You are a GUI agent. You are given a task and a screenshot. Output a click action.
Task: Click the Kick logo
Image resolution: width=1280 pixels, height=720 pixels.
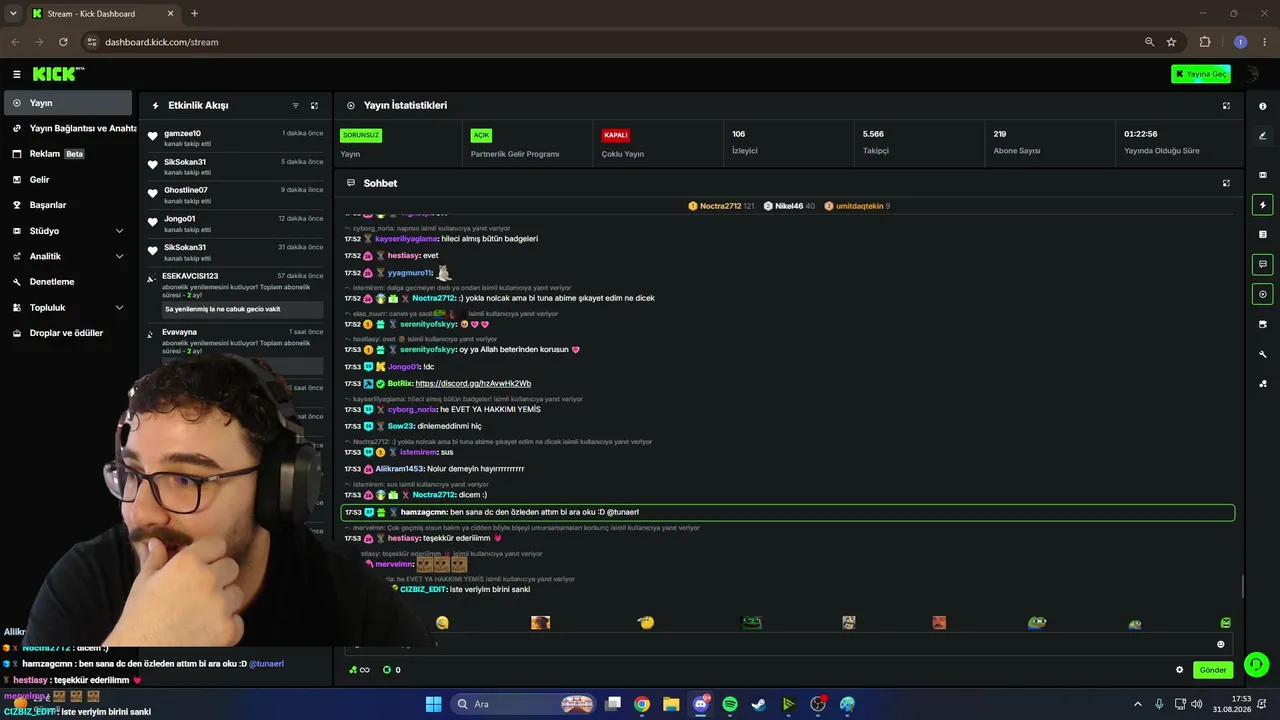58,74
